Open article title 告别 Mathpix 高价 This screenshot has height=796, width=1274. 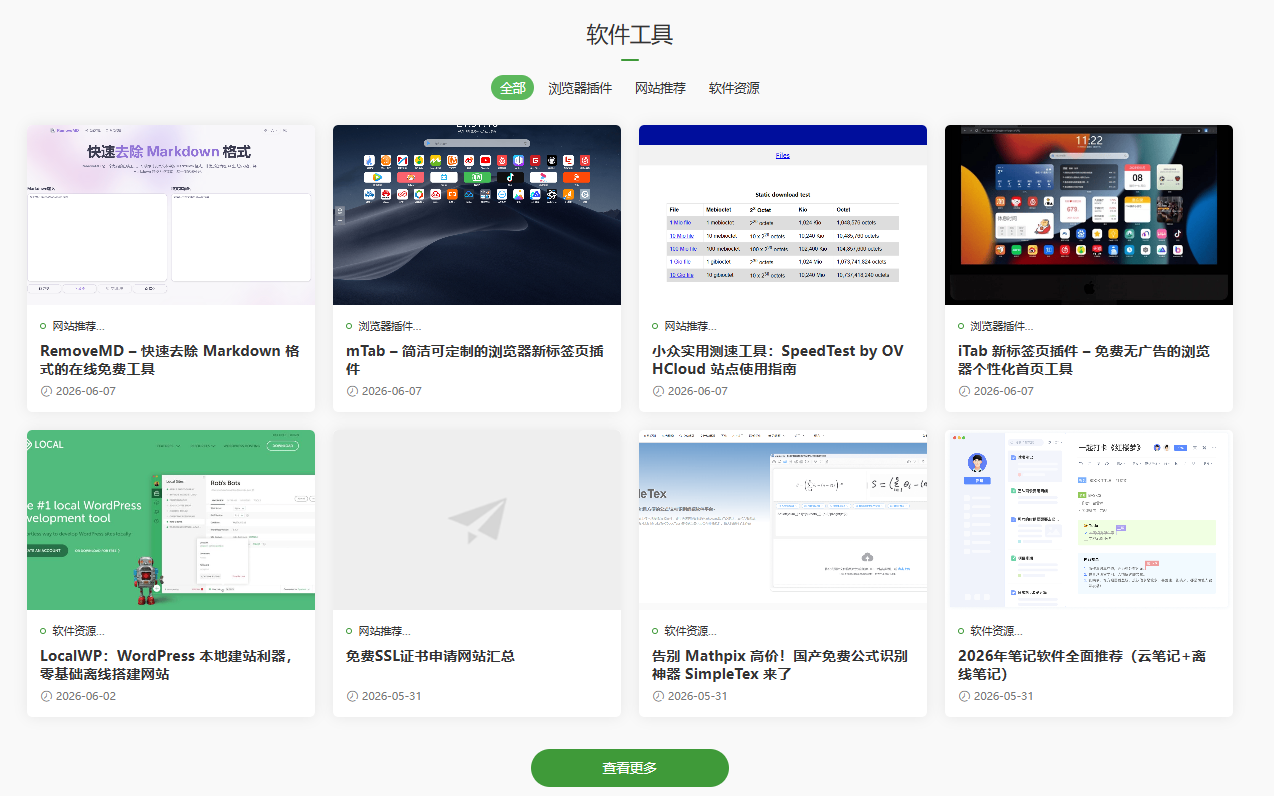click(780, 665)
